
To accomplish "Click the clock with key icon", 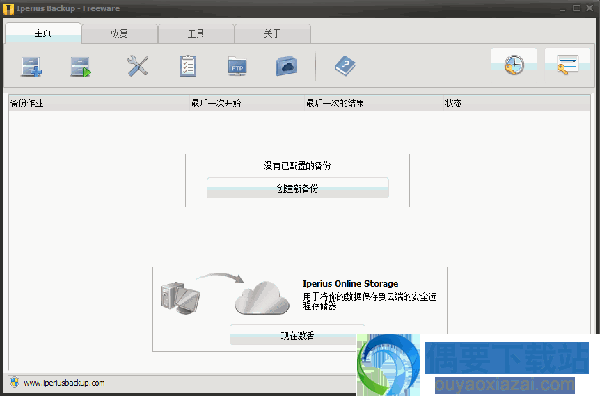I will 514,64.
